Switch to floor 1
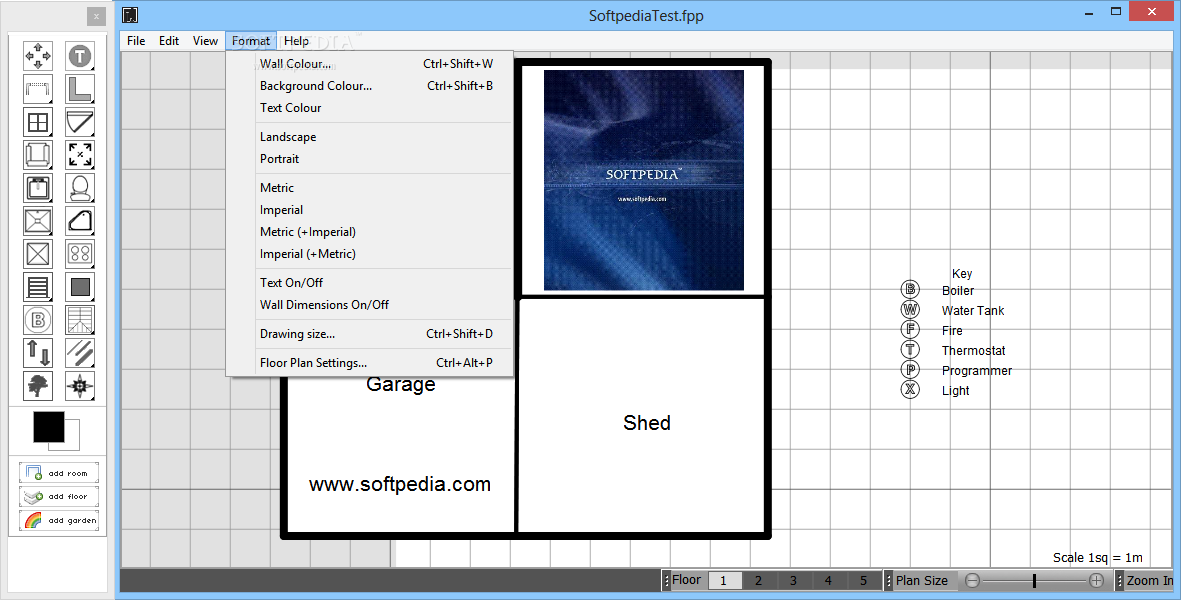1181x600 pixels. coord(723,580)
